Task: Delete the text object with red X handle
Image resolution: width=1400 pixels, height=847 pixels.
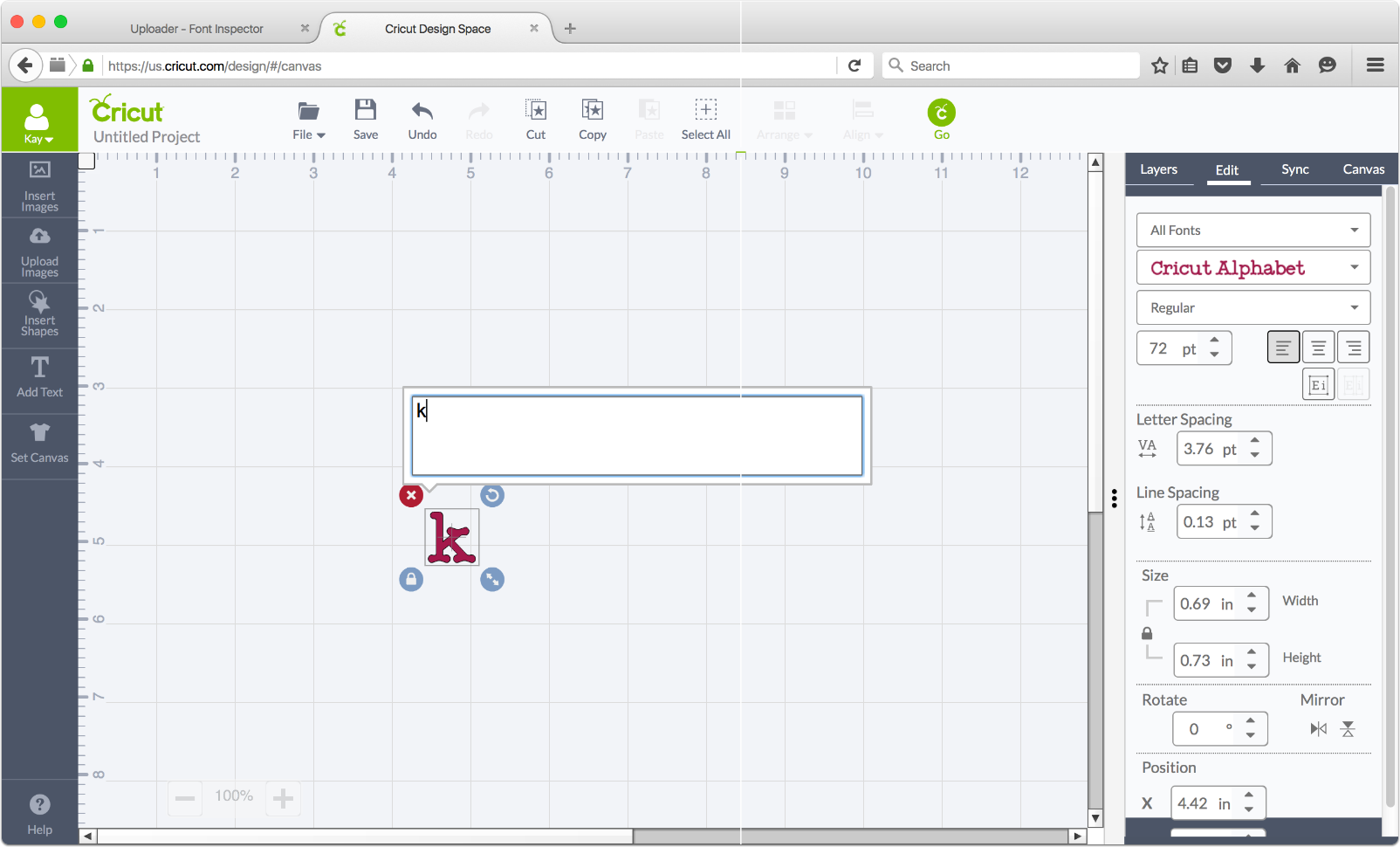Action: coord(411,495)
